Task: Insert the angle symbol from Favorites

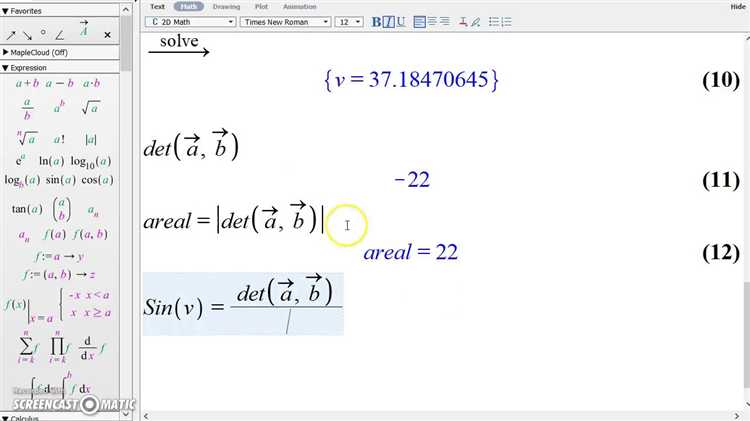Action: pyautogui.click(x=59, y=35)
